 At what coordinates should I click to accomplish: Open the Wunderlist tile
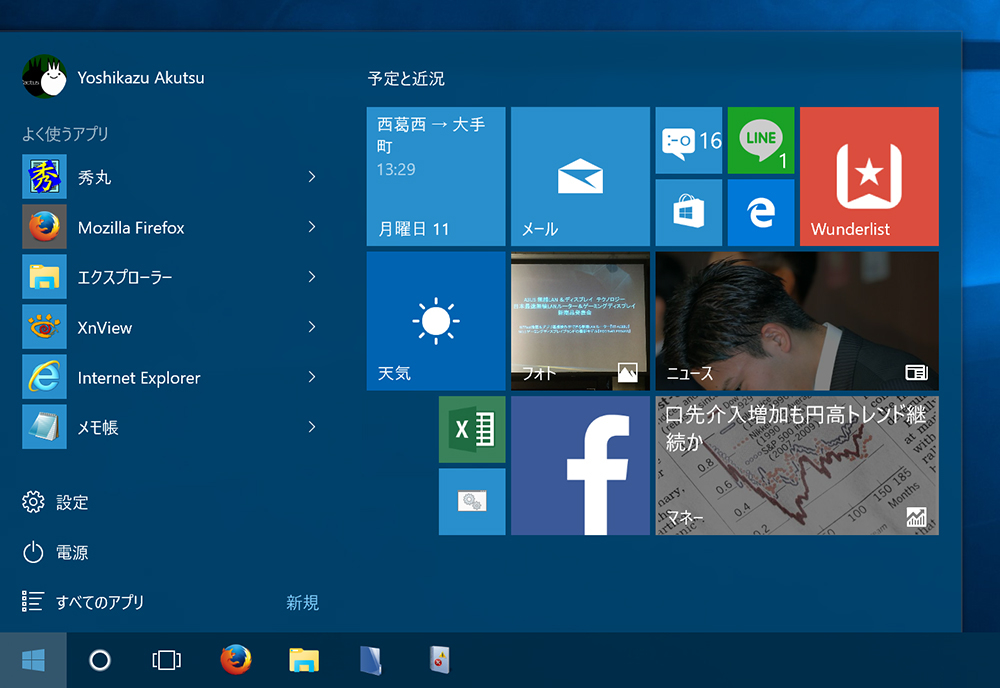[x=868, y=175]
